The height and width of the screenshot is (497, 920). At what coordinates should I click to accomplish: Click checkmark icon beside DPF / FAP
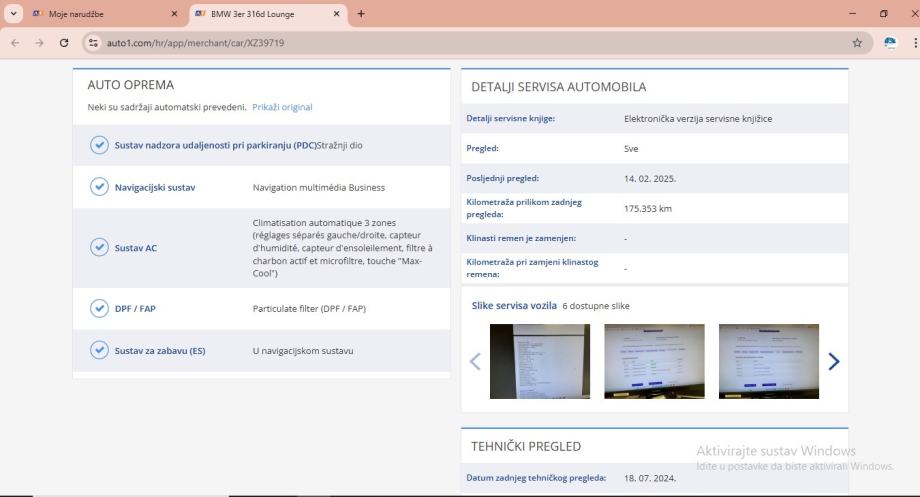tap(99, 308)
